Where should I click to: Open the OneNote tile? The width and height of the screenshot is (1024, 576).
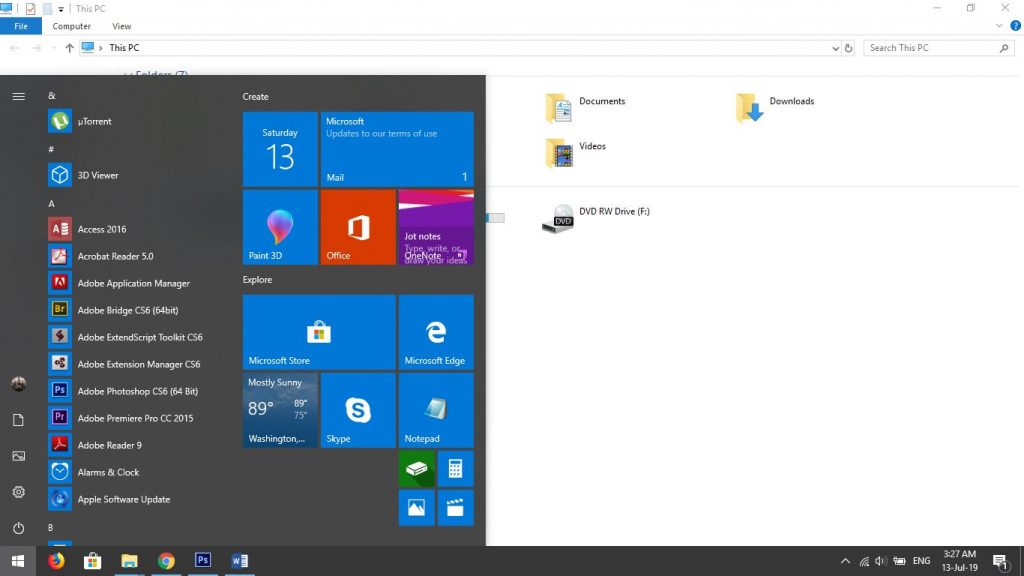click(436, 227)
